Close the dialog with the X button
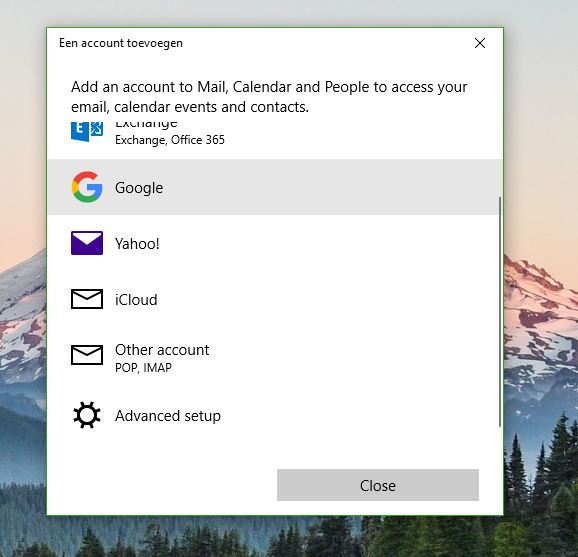This screenshot has width=578, height=557. [480, 43]
